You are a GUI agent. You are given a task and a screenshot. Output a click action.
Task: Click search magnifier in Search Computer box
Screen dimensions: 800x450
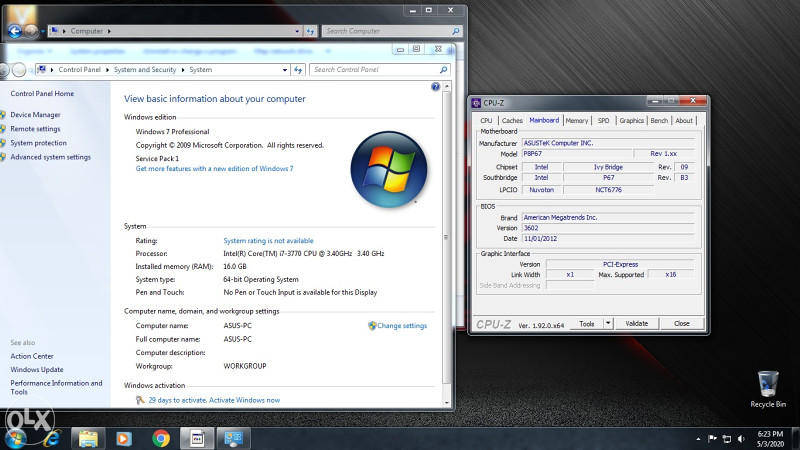click(x=456, y=31)
